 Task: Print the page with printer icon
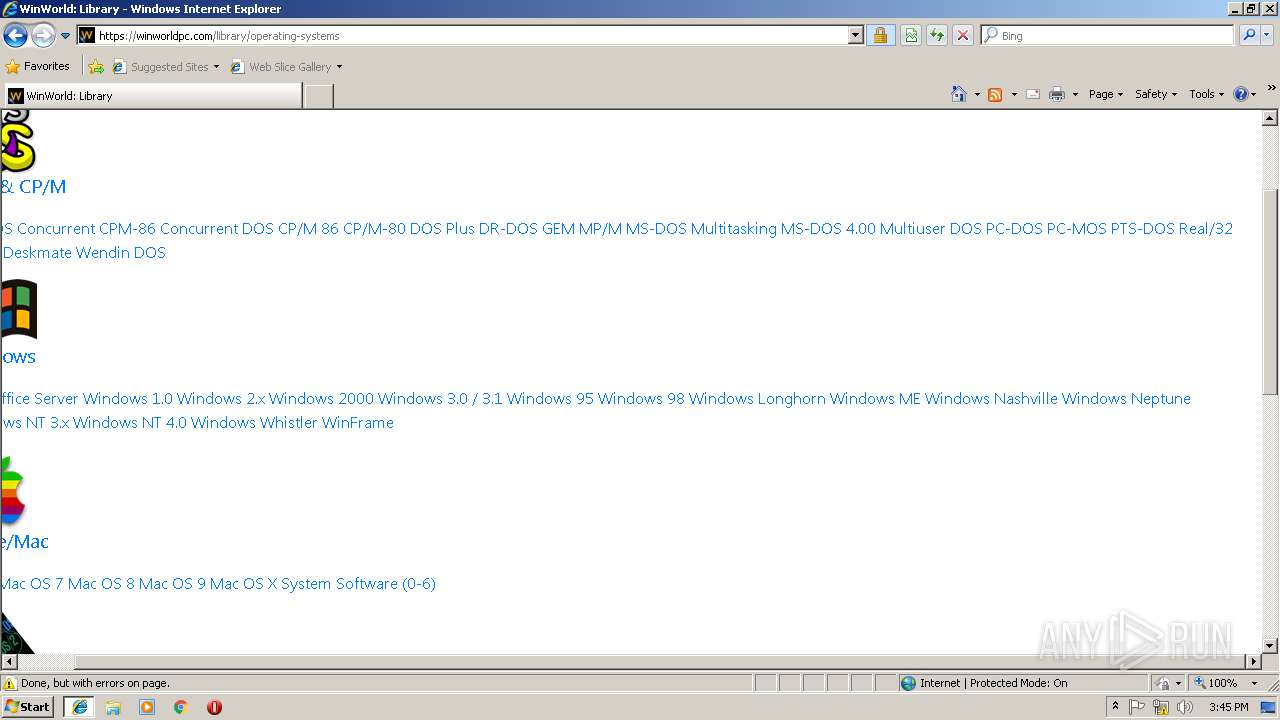1057,94
